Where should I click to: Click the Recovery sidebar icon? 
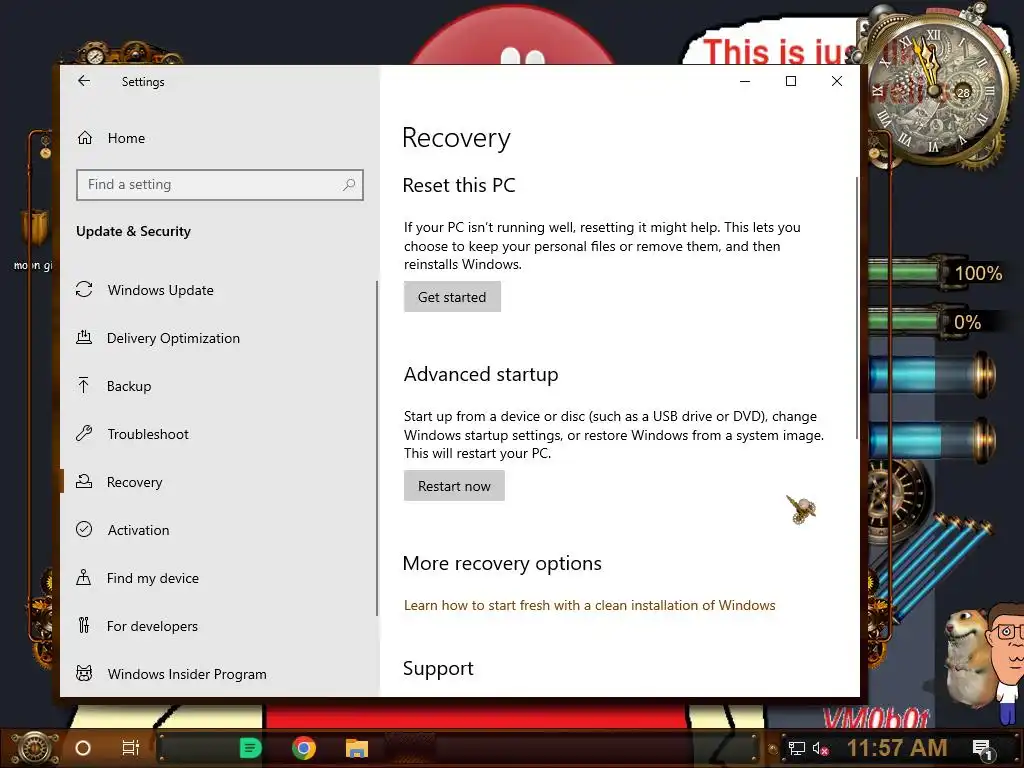coord(84,481)
